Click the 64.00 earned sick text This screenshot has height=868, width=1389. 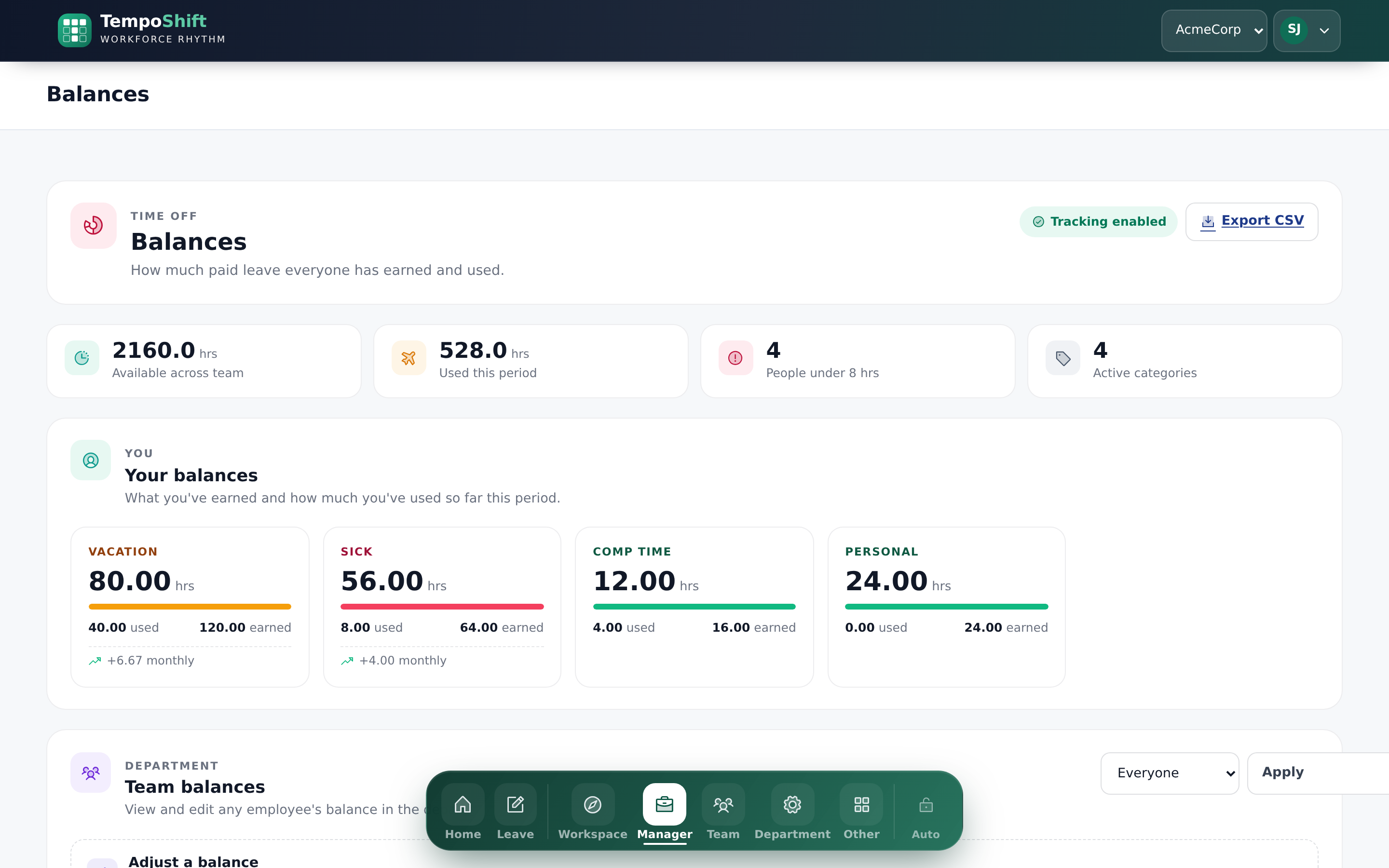coord(502,627)
